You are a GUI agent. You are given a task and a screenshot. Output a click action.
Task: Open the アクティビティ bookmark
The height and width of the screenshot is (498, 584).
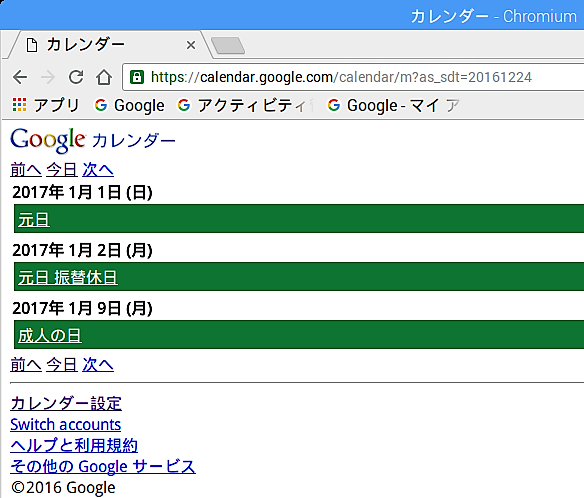click(245, 105)
